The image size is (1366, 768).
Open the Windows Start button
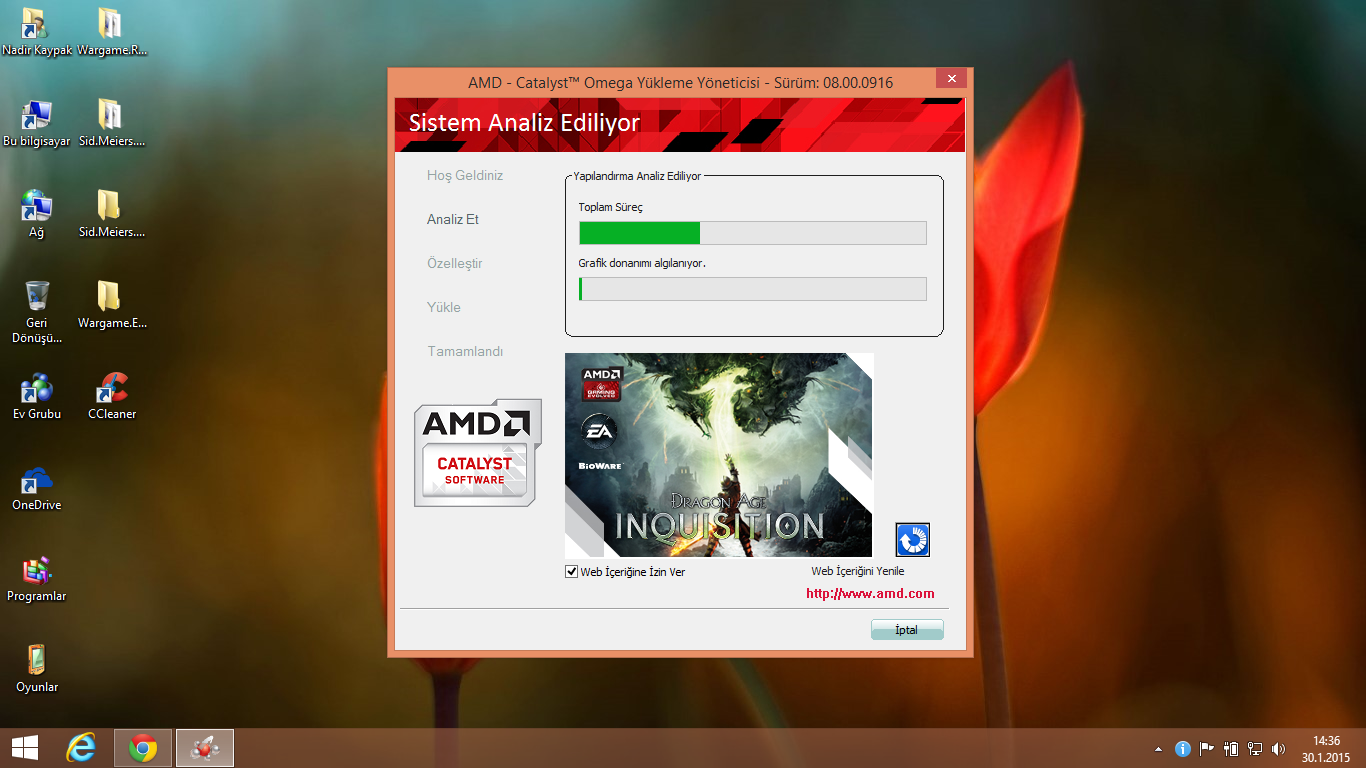[x=25, y=748]
